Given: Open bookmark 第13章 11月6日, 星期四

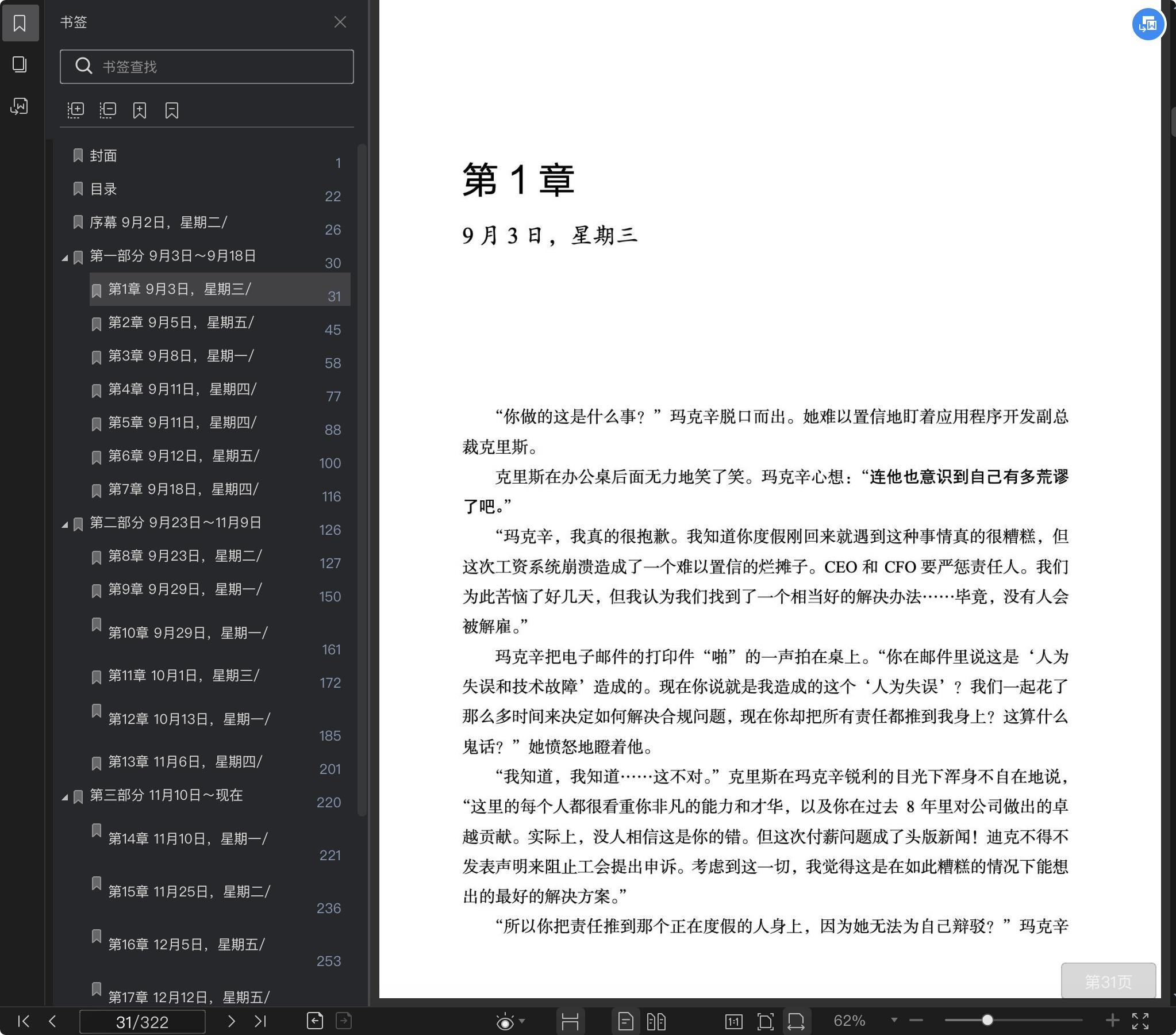Looking at the screenshot, I should (x=185, y=761).
